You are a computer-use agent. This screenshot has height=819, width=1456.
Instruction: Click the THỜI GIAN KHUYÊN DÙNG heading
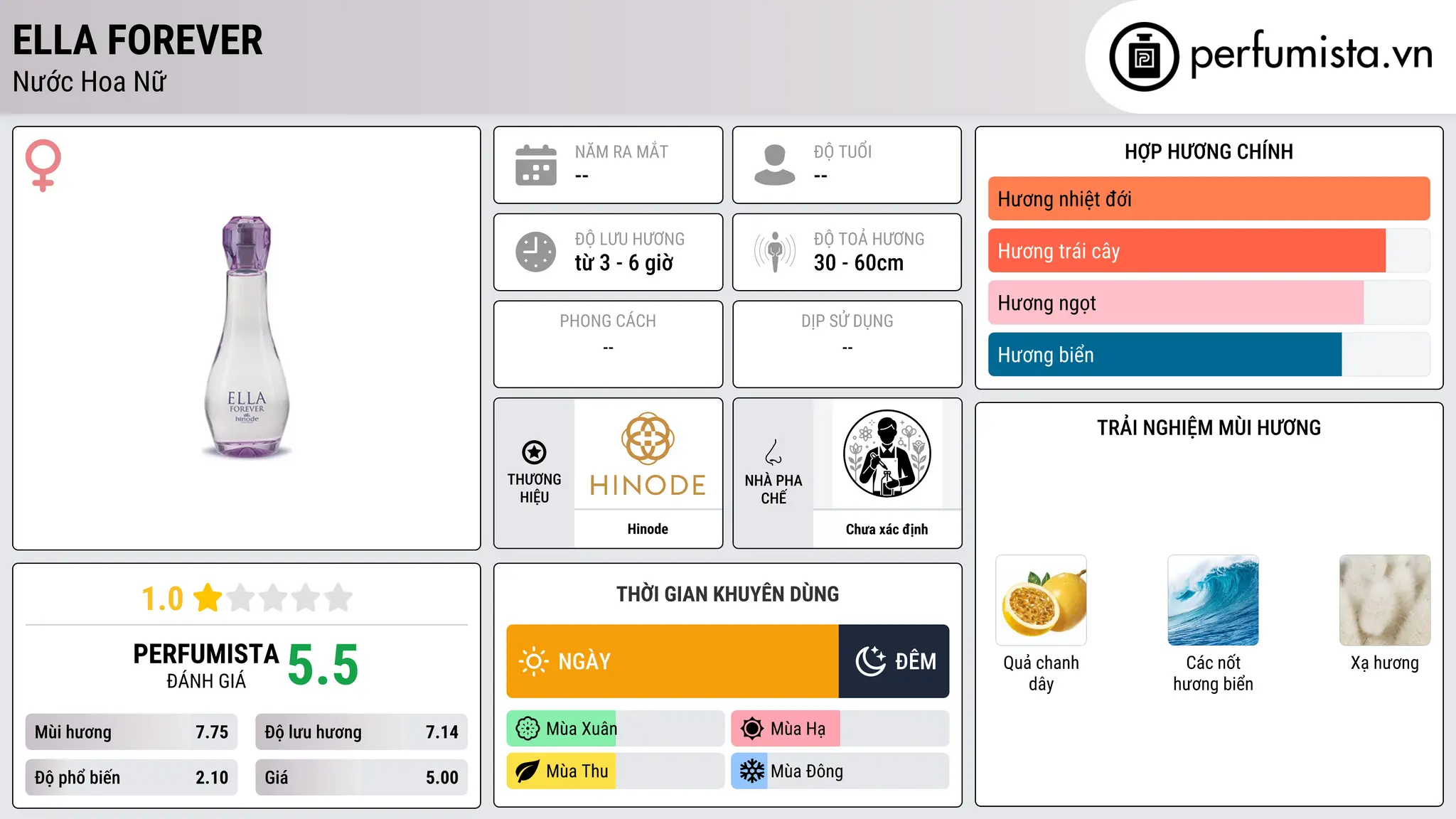coord(727,594)
